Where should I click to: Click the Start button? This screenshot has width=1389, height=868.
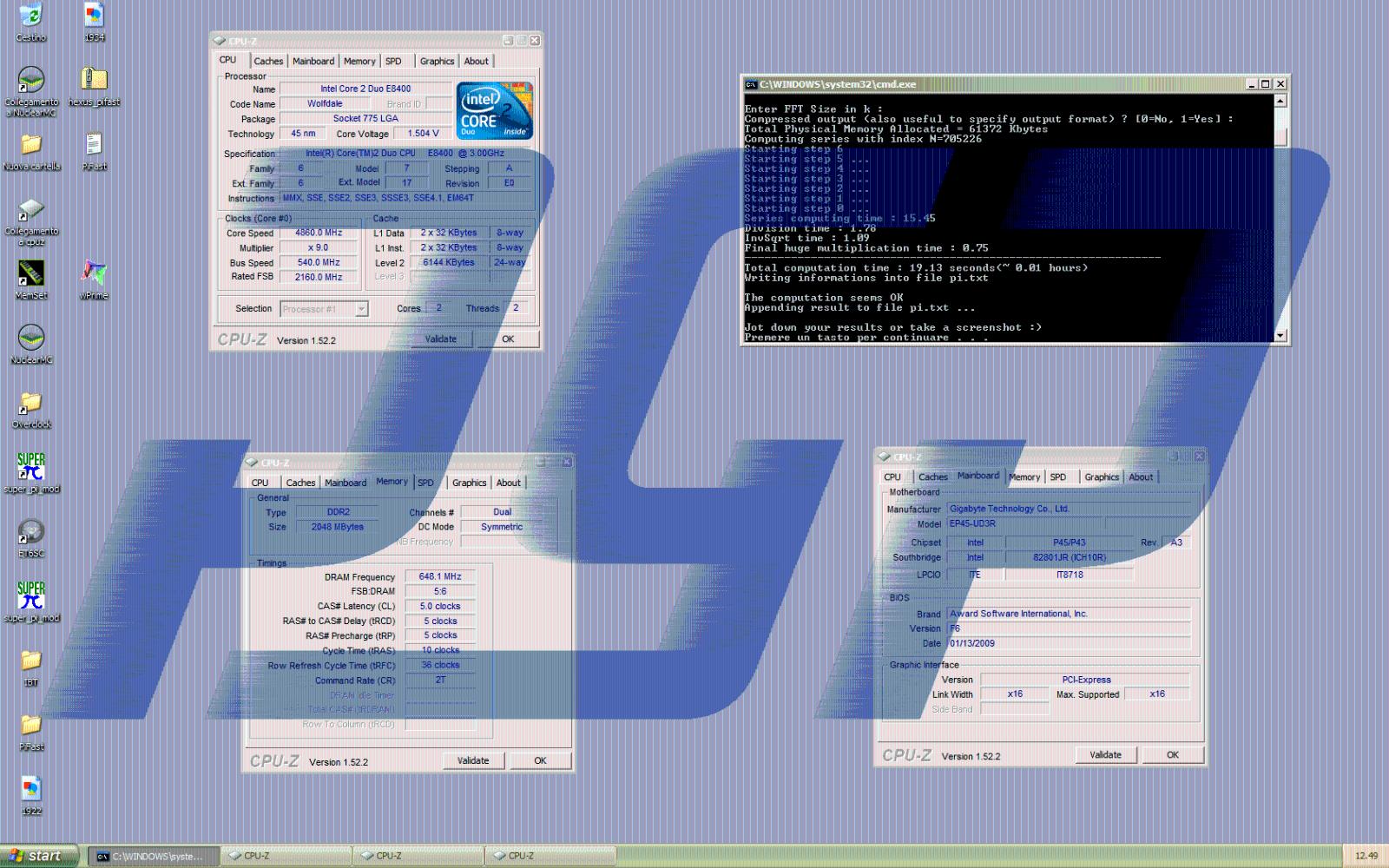pos(39,856)
